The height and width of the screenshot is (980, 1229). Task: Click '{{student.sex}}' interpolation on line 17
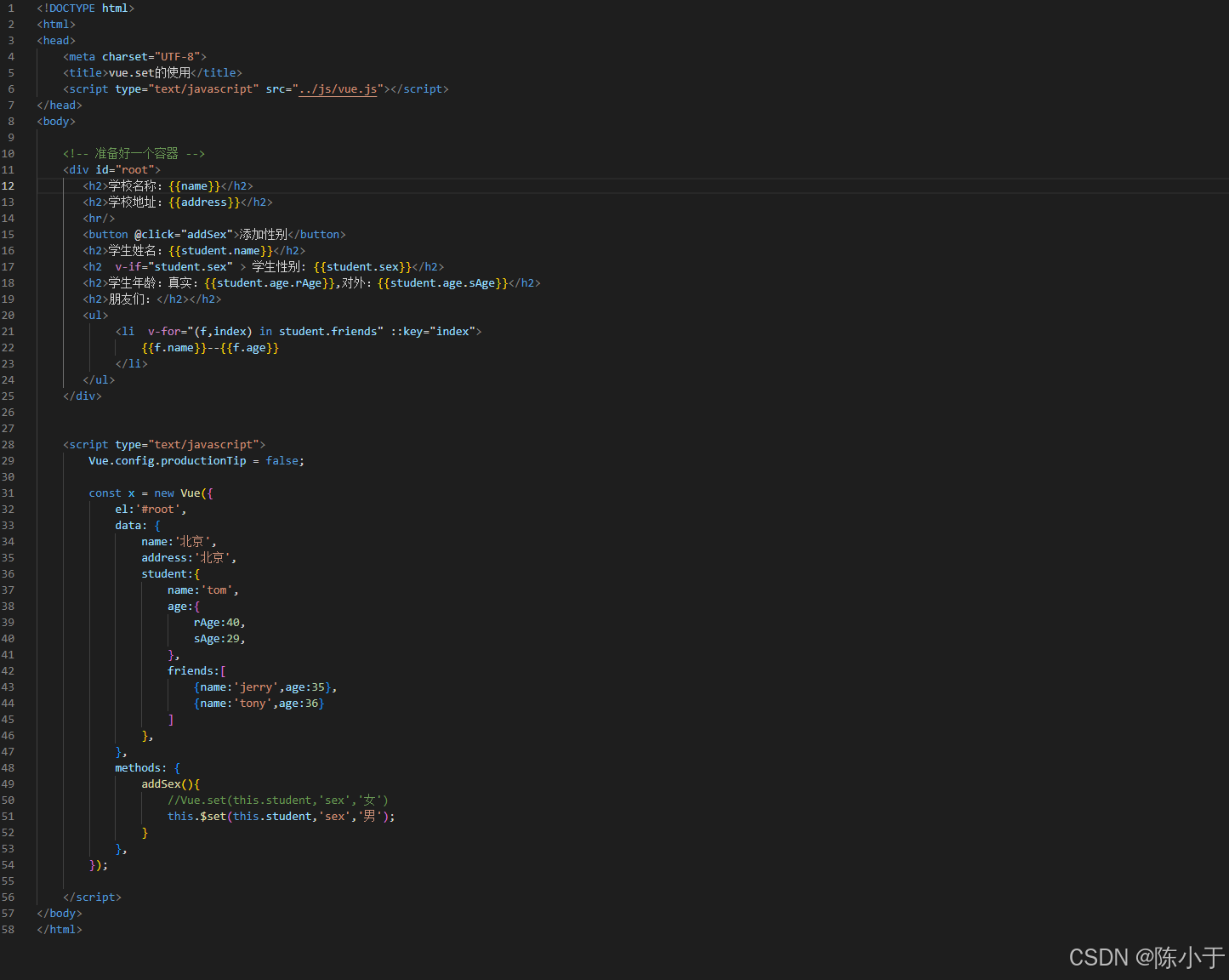[362, 267]
